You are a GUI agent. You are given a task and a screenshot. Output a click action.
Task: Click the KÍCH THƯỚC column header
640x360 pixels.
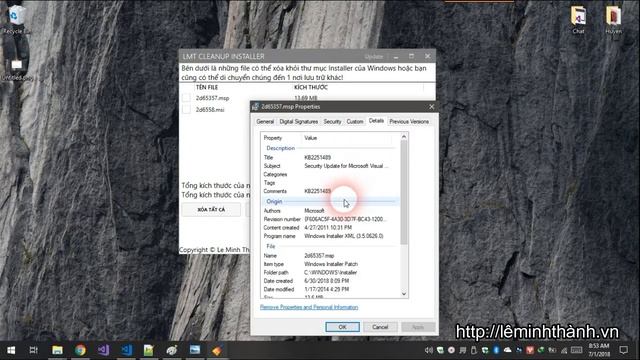311,87
